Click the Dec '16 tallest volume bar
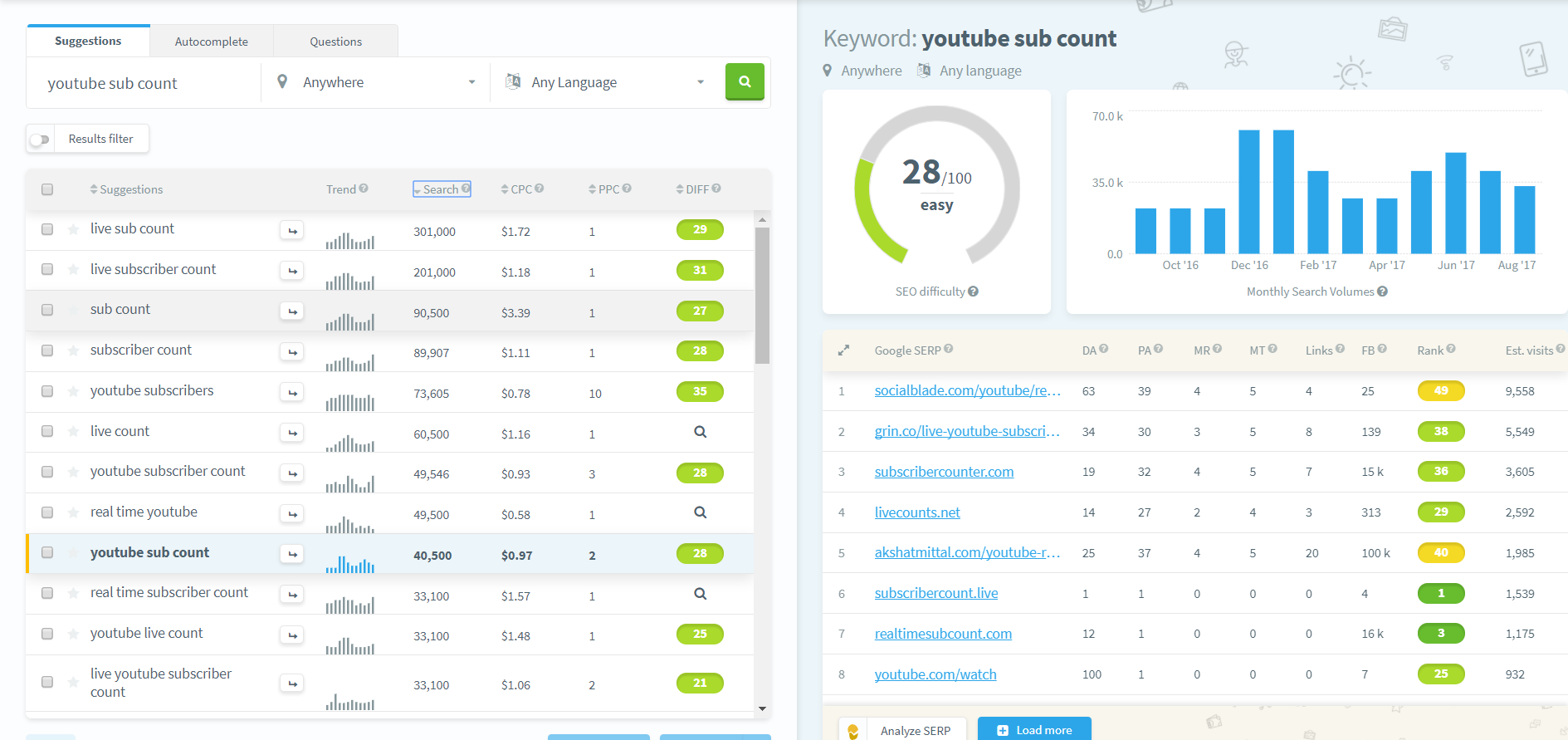1568x740 pixels. (1248, 192)
